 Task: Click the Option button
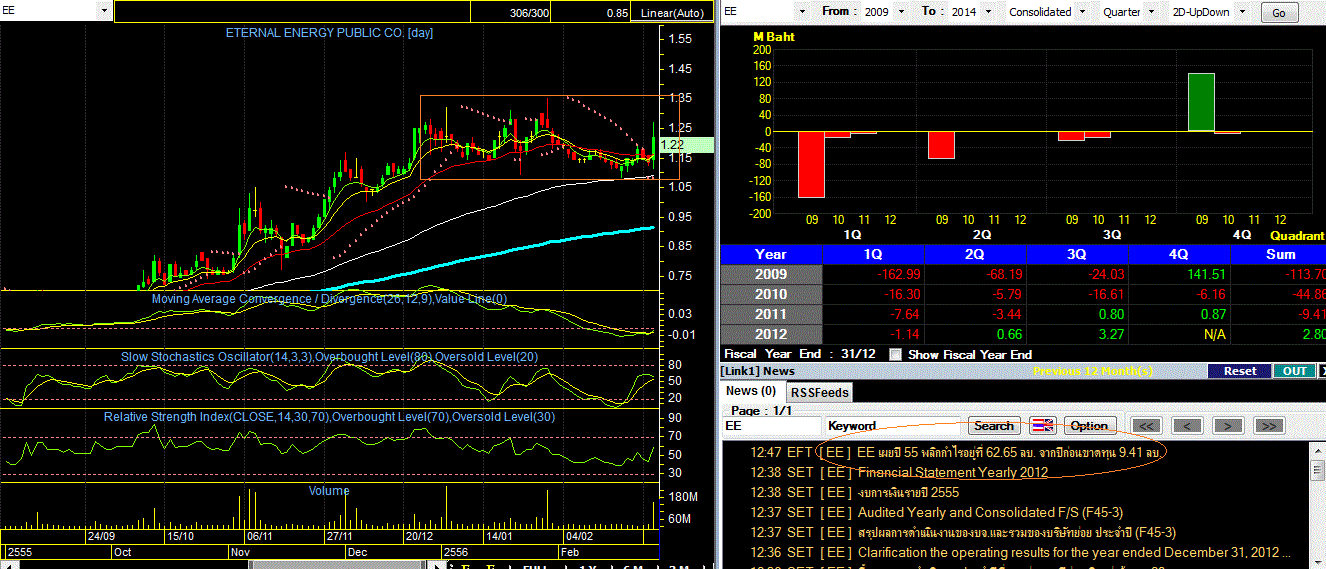tap(1089, 425)
